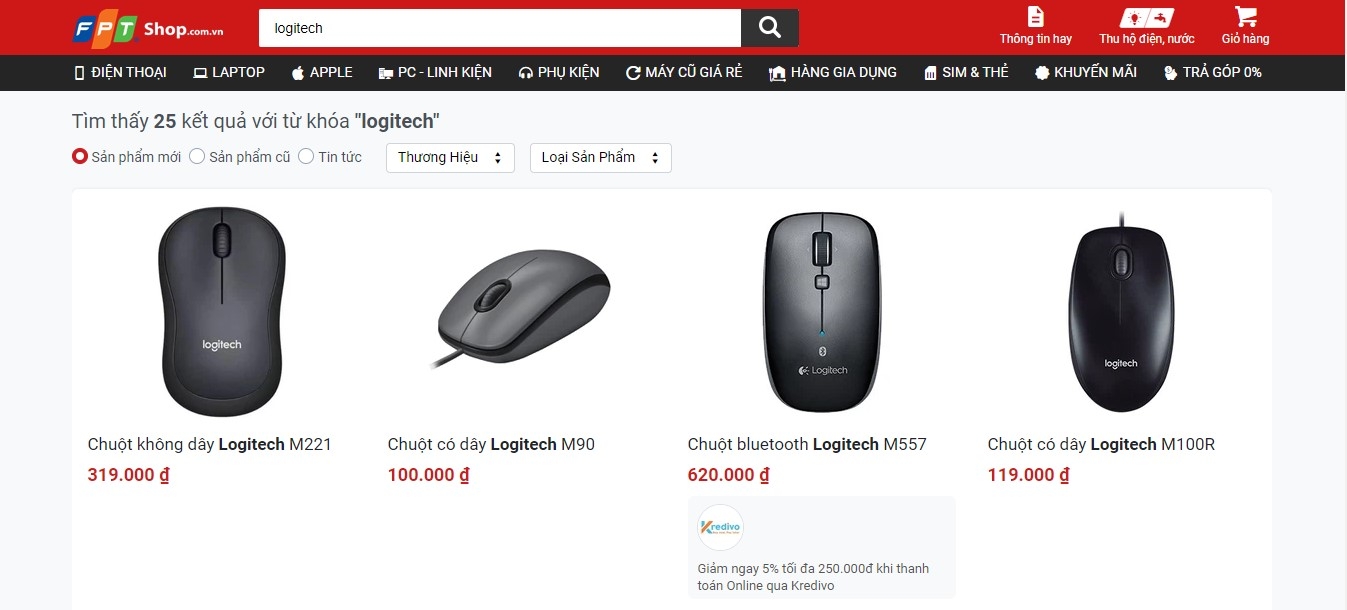Select the Tin tức radio button
1347x610 pixels.
click(x=306, y=156)
